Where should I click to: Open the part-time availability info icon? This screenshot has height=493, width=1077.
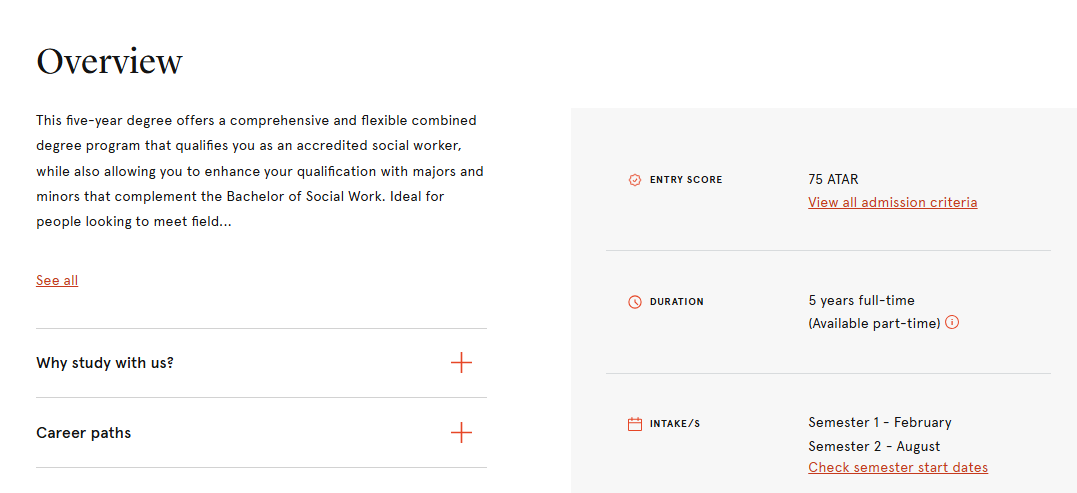tap(952, 322)
